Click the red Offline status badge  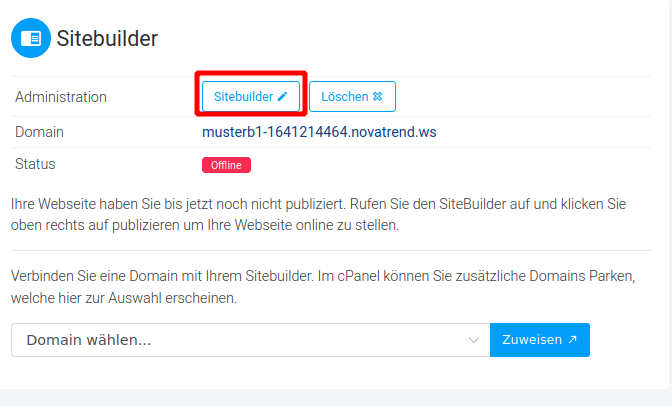[226, 165]
